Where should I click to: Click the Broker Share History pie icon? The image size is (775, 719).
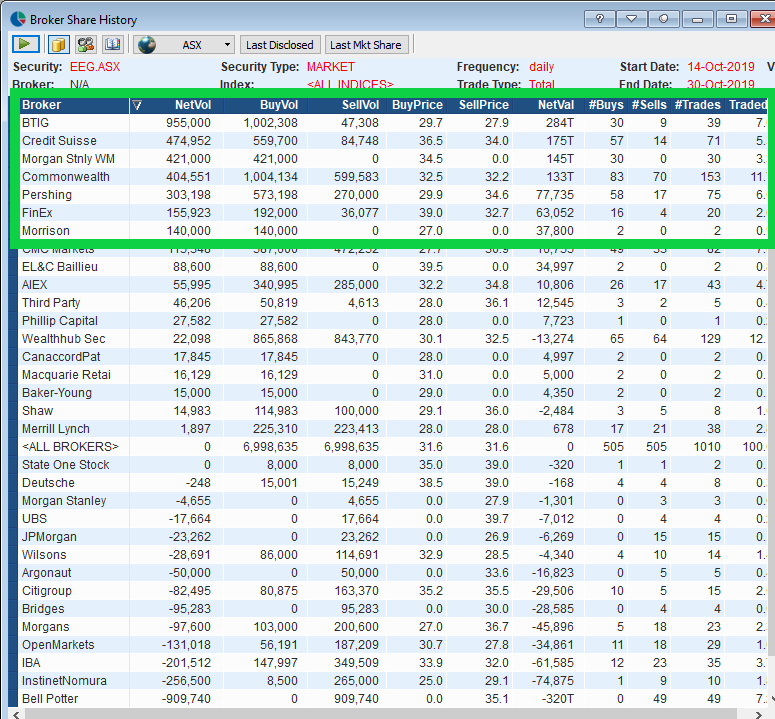click(x=18, y=19)
